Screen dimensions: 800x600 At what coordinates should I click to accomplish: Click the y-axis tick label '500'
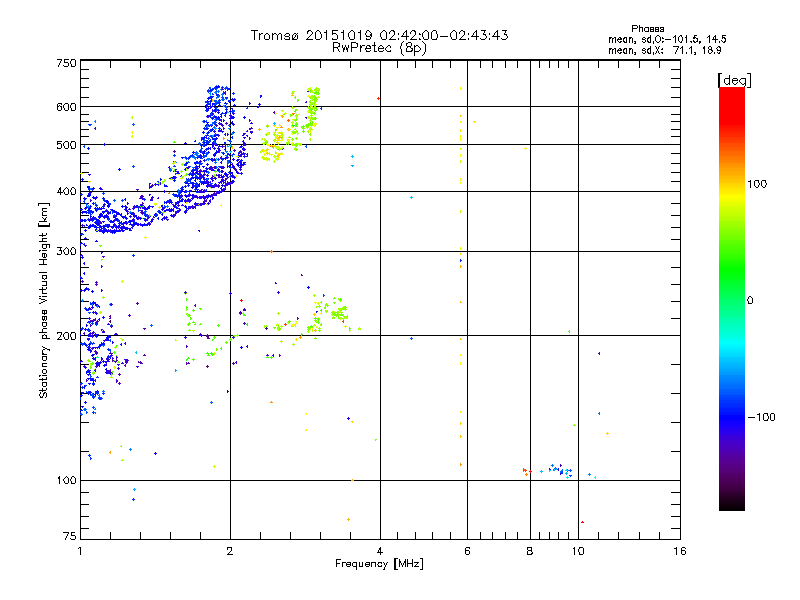pyautogui.click(x=66, y=145)
